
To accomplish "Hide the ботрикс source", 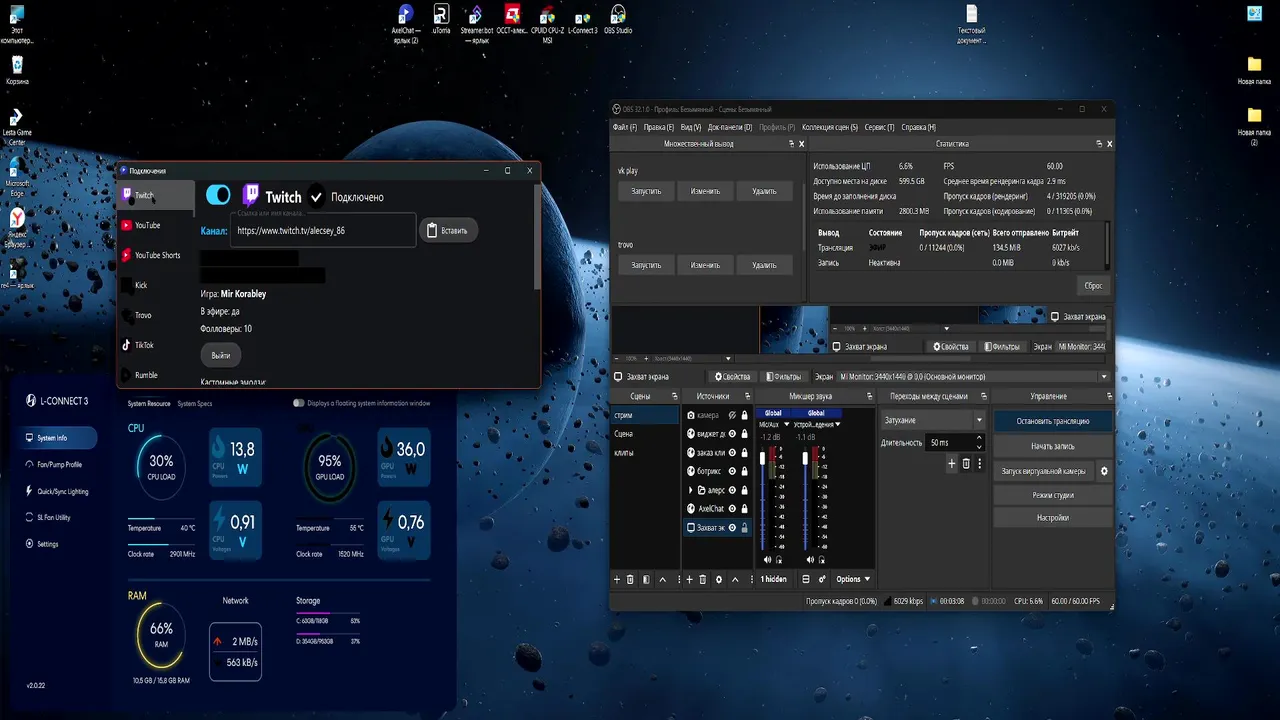I will point(732,471).
